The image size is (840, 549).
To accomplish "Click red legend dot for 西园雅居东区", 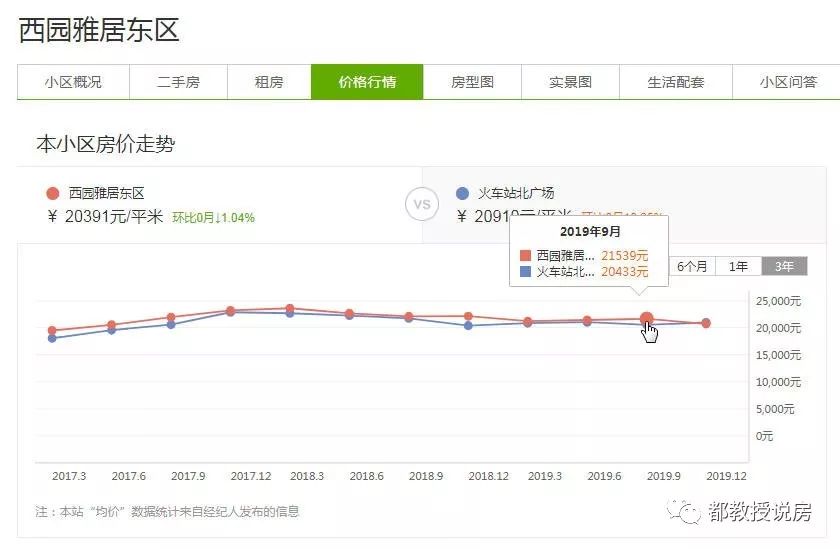I will point(52,193).
